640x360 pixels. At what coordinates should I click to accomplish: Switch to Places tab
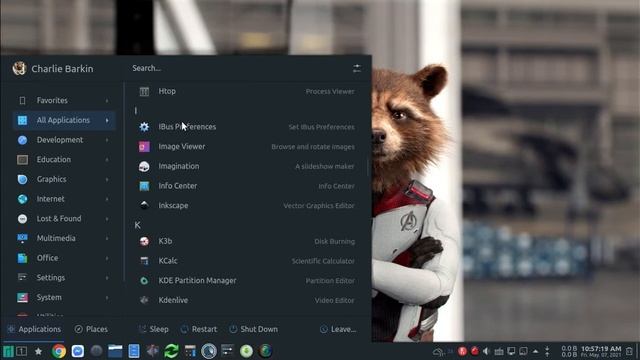click(x=91, y=329)
